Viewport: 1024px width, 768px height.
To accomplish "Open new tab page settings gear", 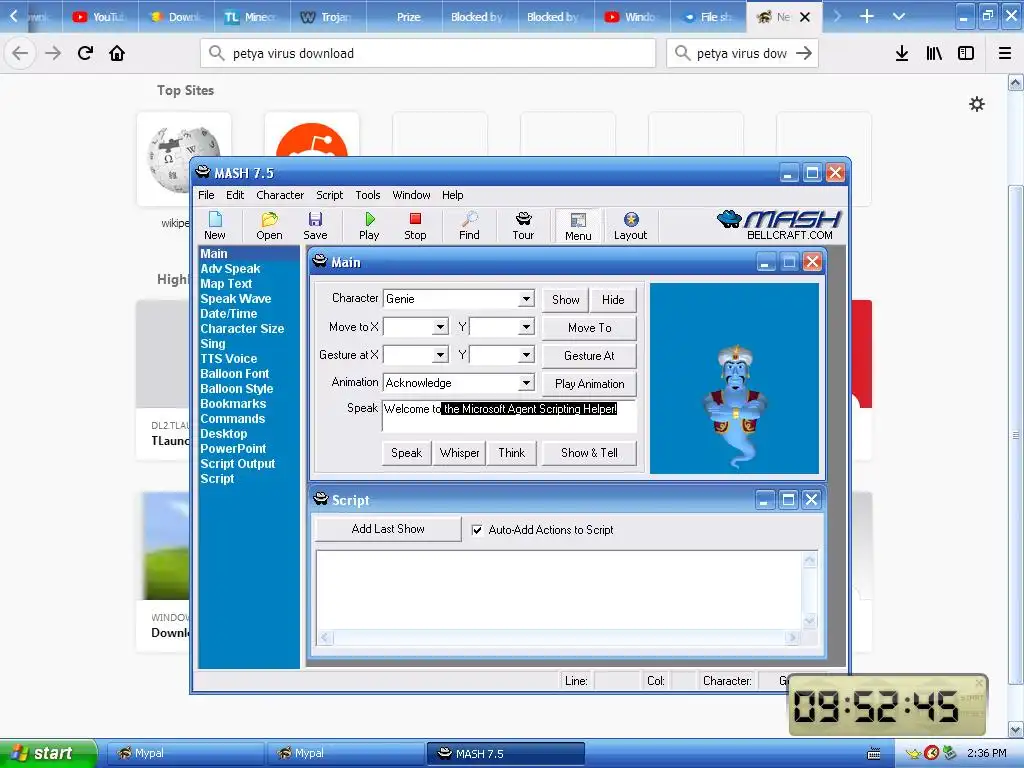I will pos(976,104).
